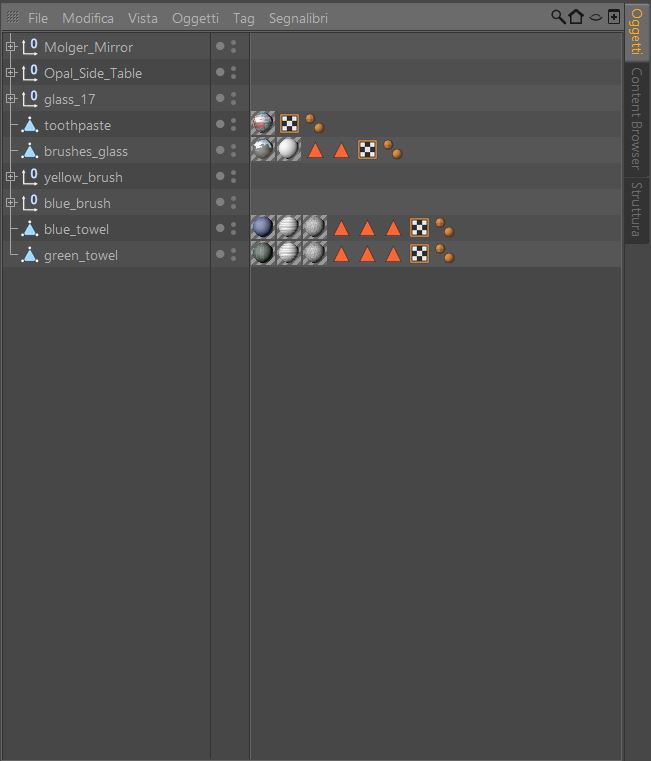Switch to the Content Browser tab

(635, 118)
